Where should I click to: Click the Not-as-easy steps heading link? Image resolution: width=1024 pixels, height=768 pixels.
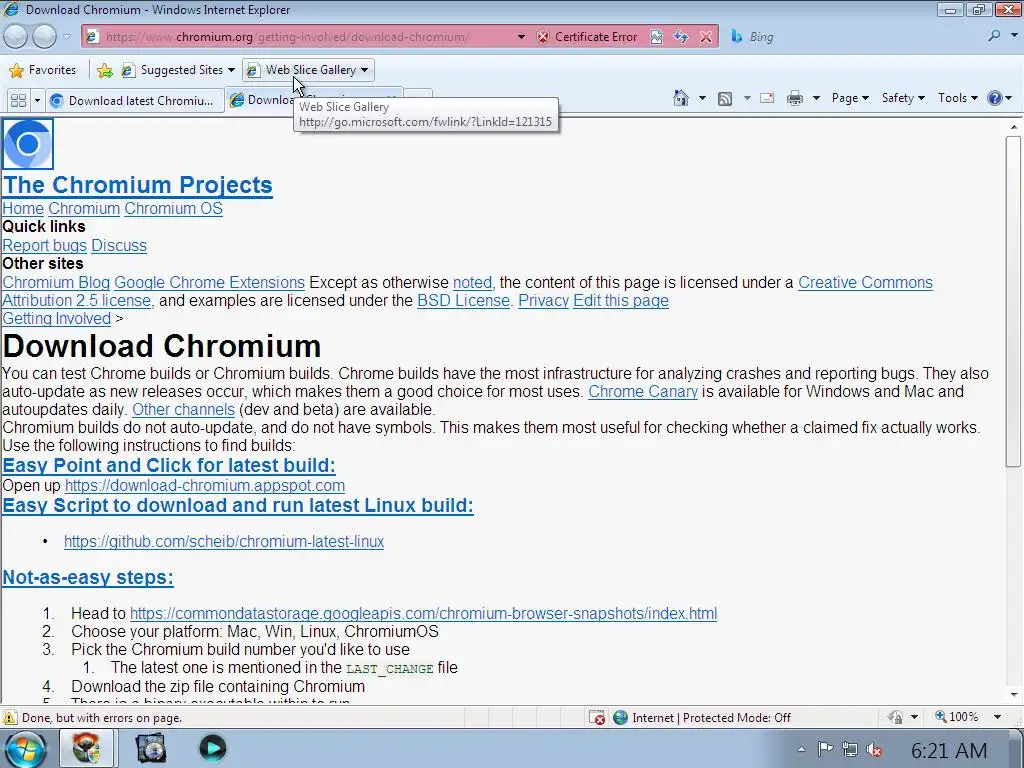(x=88, y=577)
